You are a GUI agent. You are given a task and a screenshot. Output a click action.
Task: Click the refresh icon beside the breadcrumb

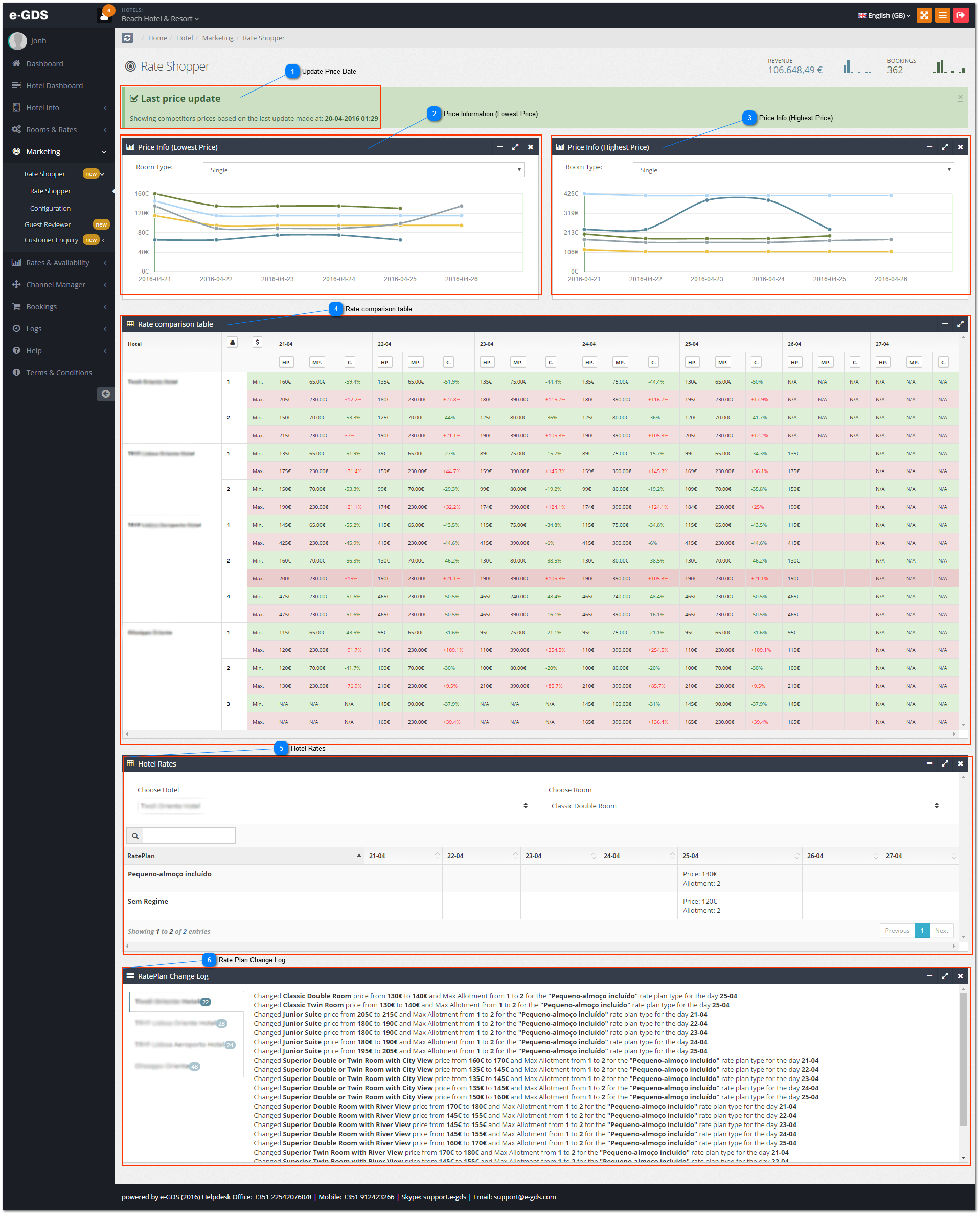pos(128,38)
